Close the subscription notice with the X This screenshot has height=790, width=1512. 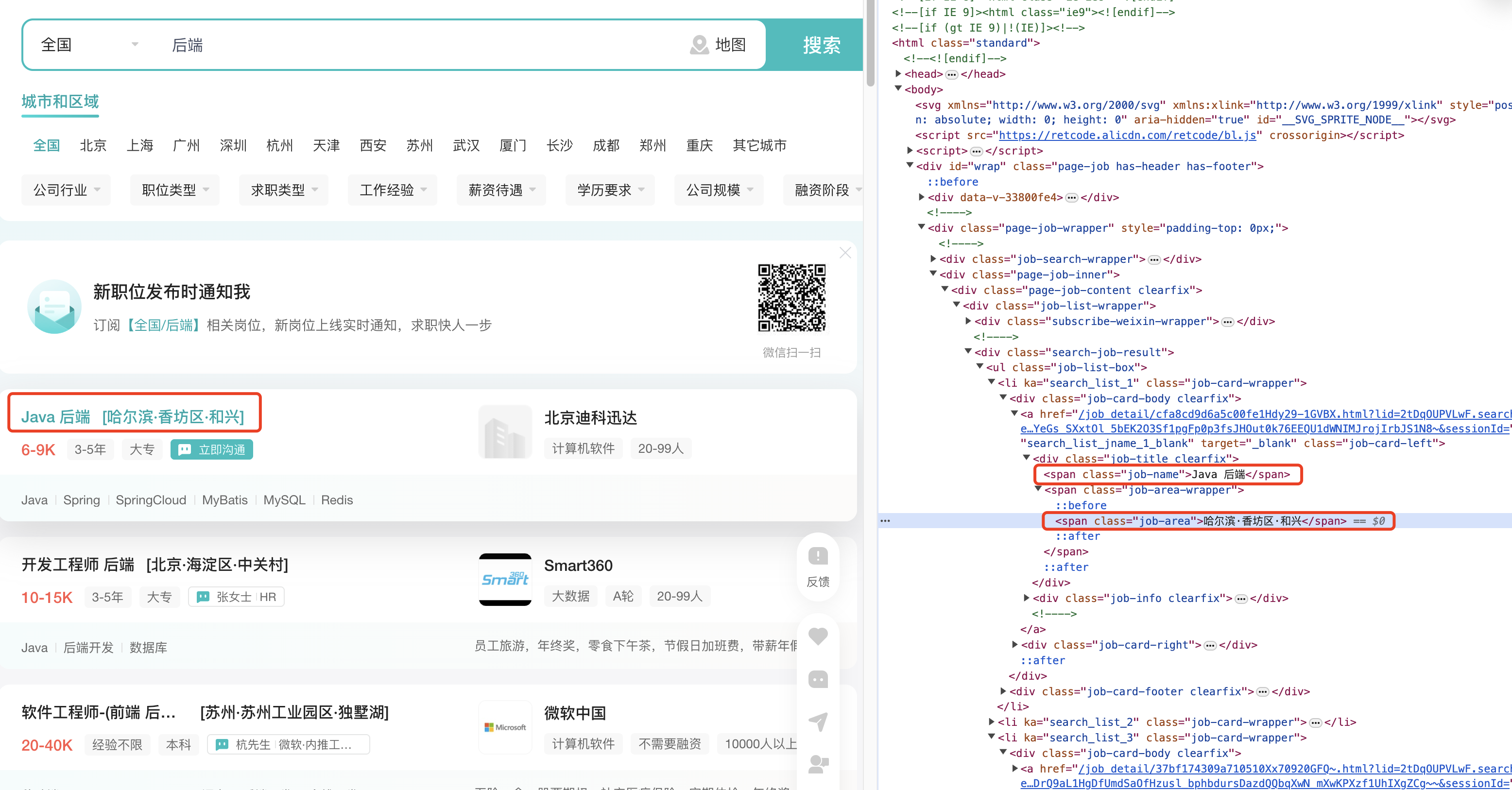844,253
